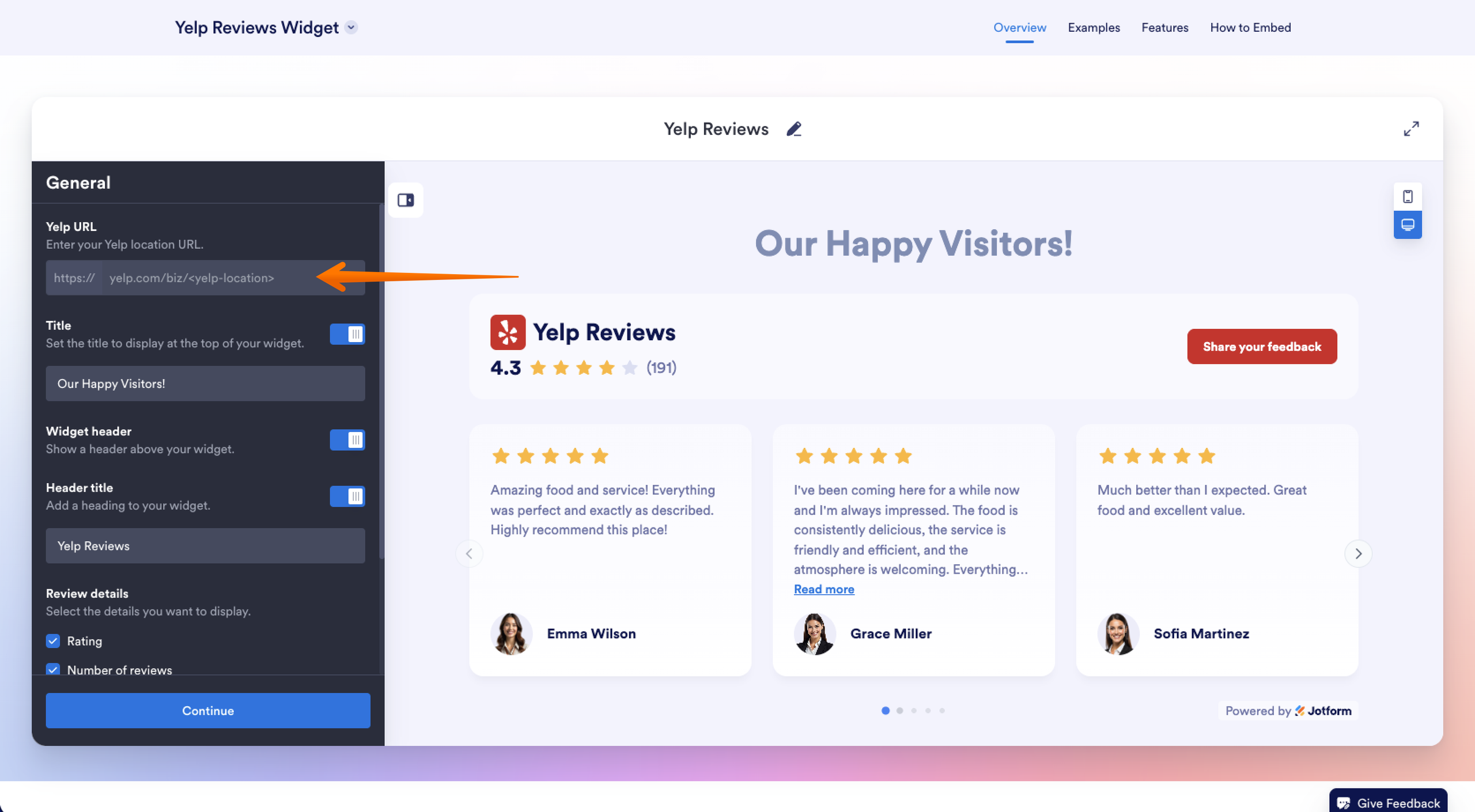This screenshot has height=812, width=1475.
Task: Select fifth carousel pagination dot
Action: [942, 711]
